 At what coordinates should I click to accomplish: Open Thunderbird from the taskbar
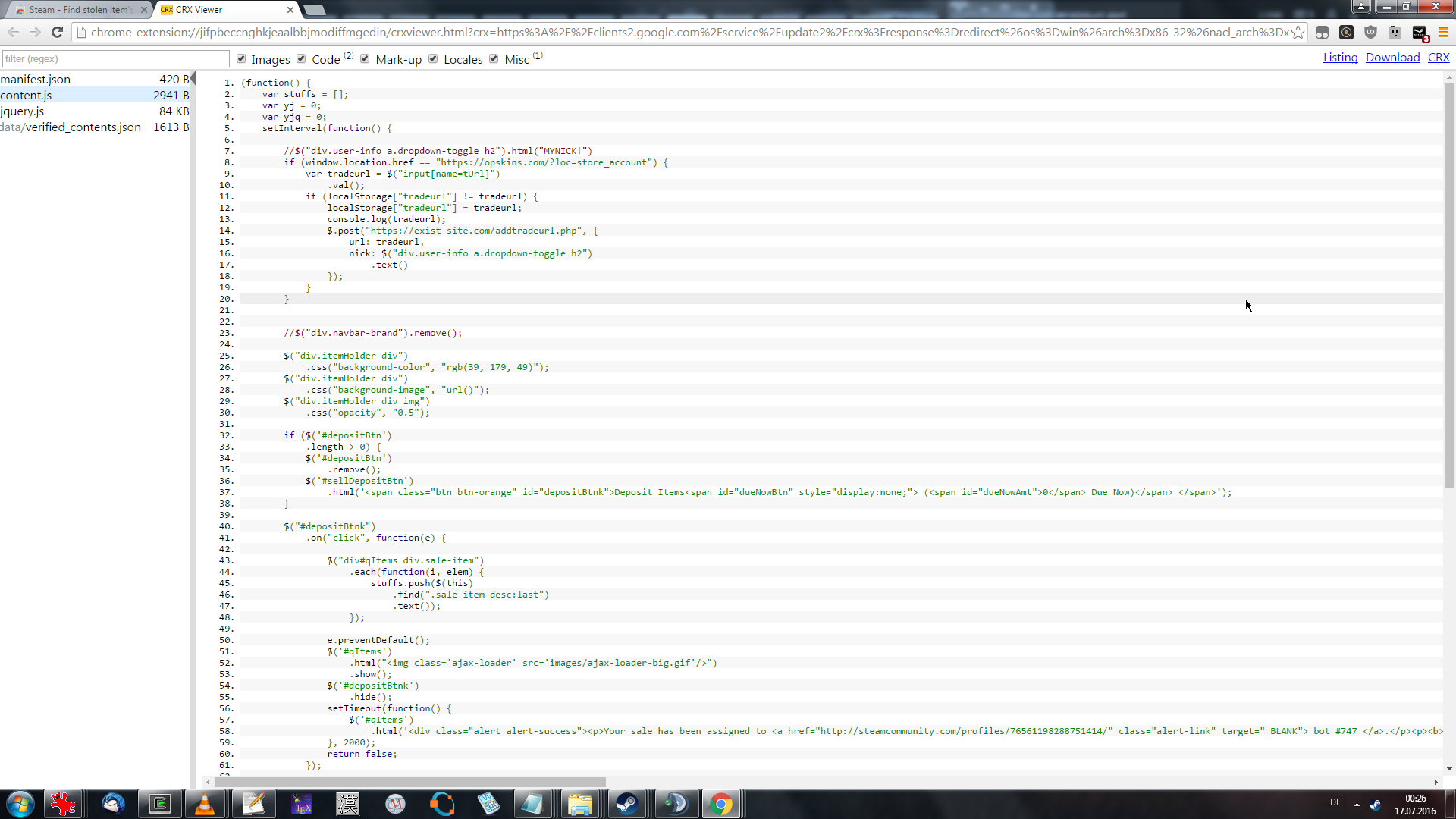pos(113,804)
